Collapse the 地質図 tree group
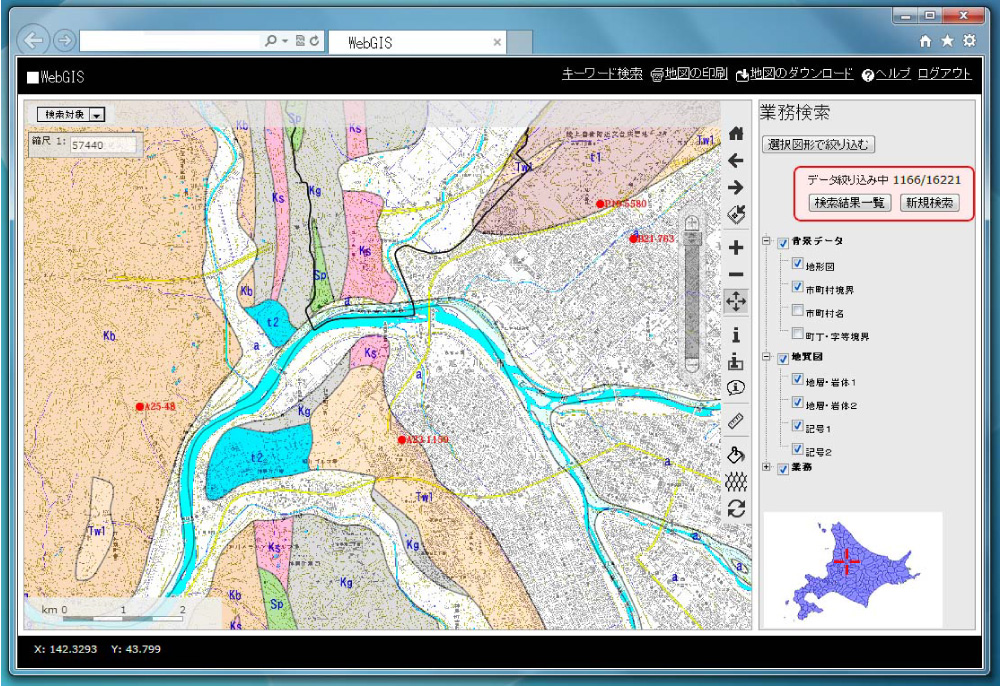 point(767,357)
